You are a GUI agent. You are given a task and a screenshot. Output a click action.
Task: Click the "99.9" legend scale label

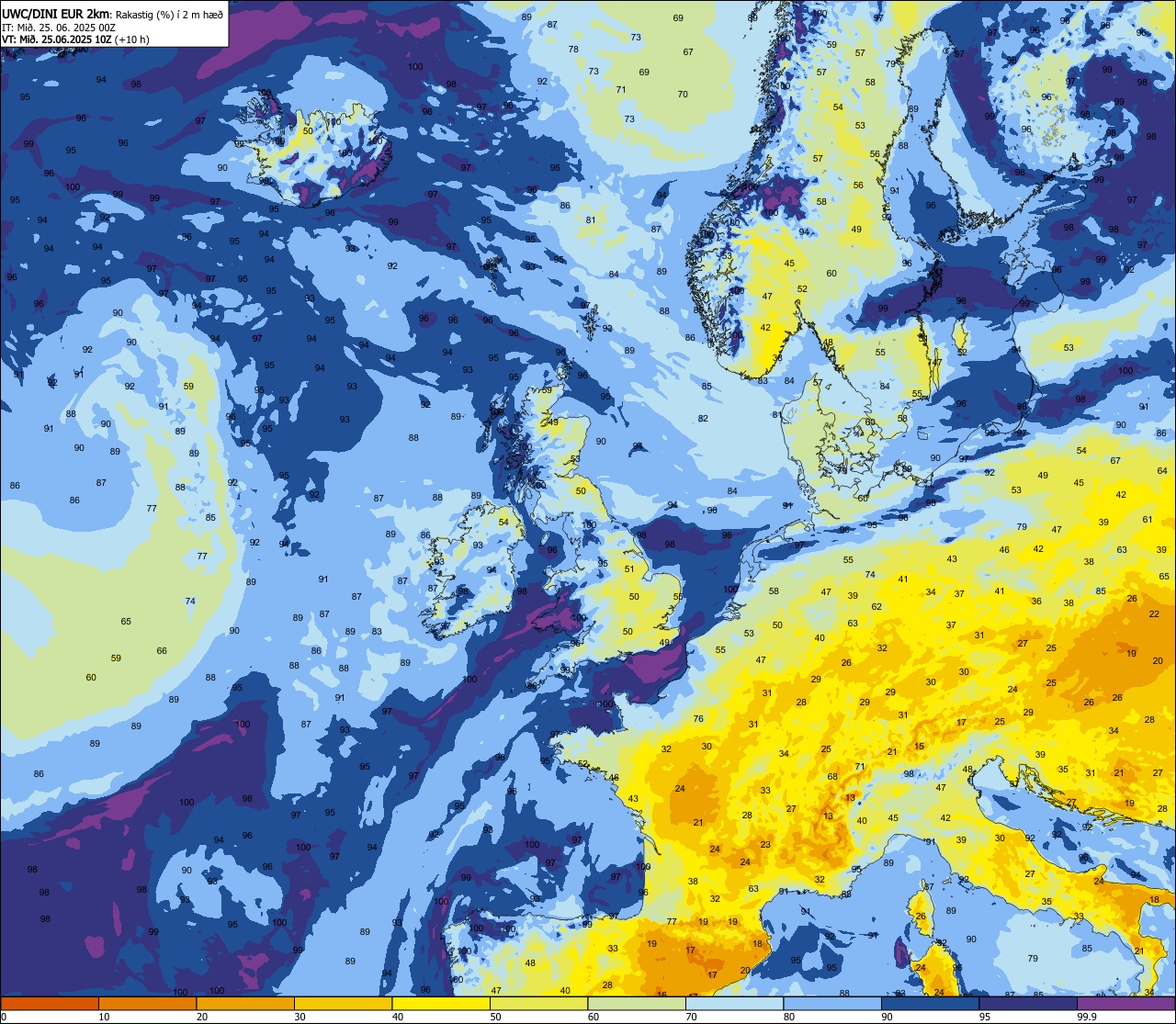click(1086, 1017)
